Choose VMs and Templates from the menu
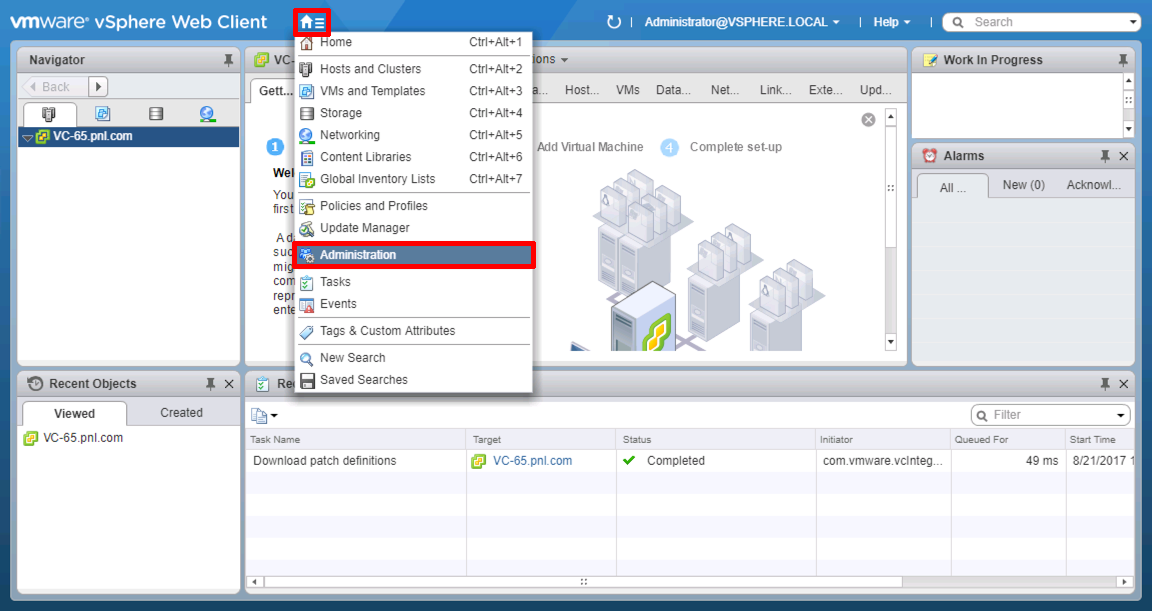Screen dimensions: 1152x611 coord(413,91)
